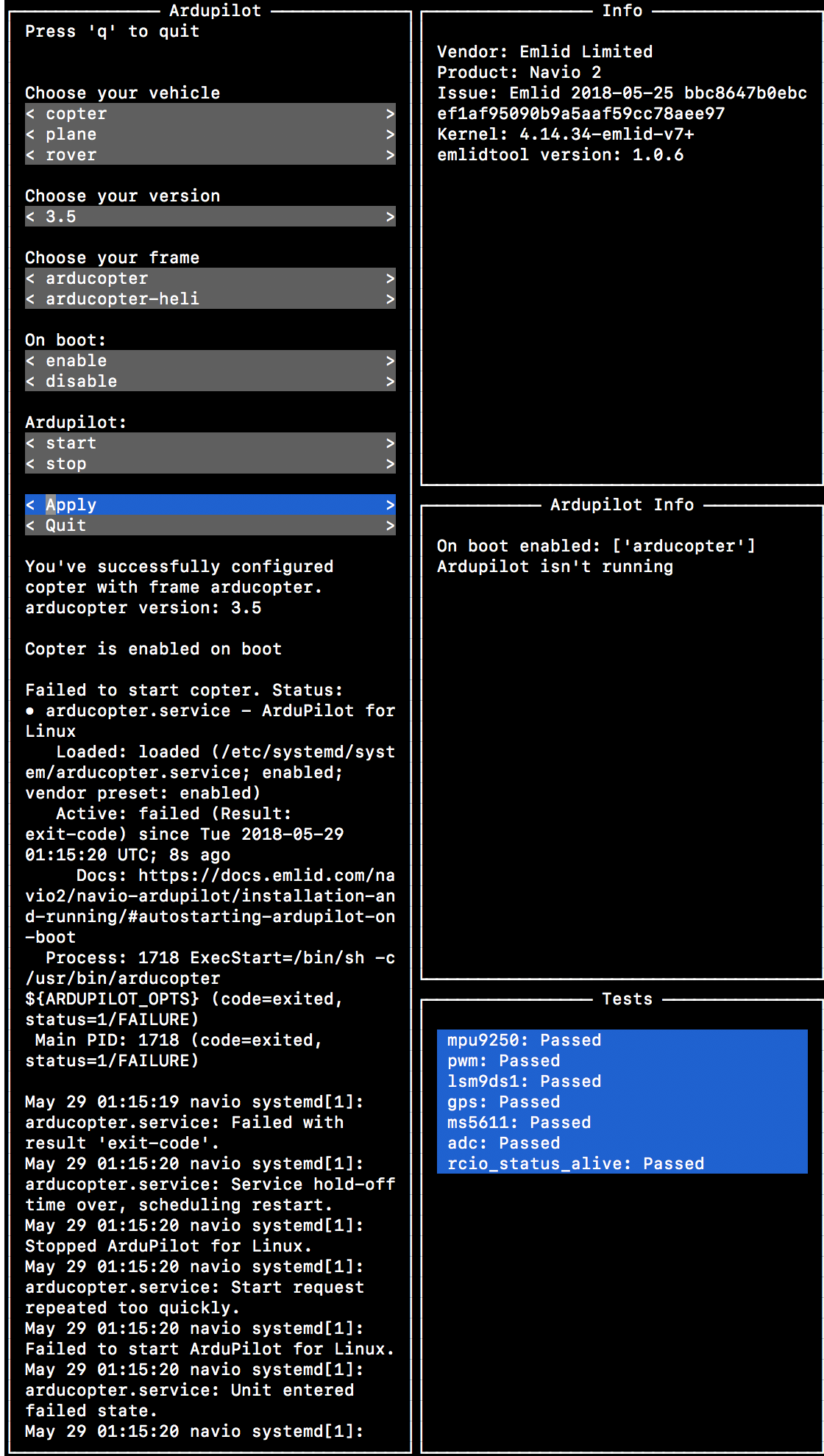Click the right arrow on rover row

pos(391,154)
